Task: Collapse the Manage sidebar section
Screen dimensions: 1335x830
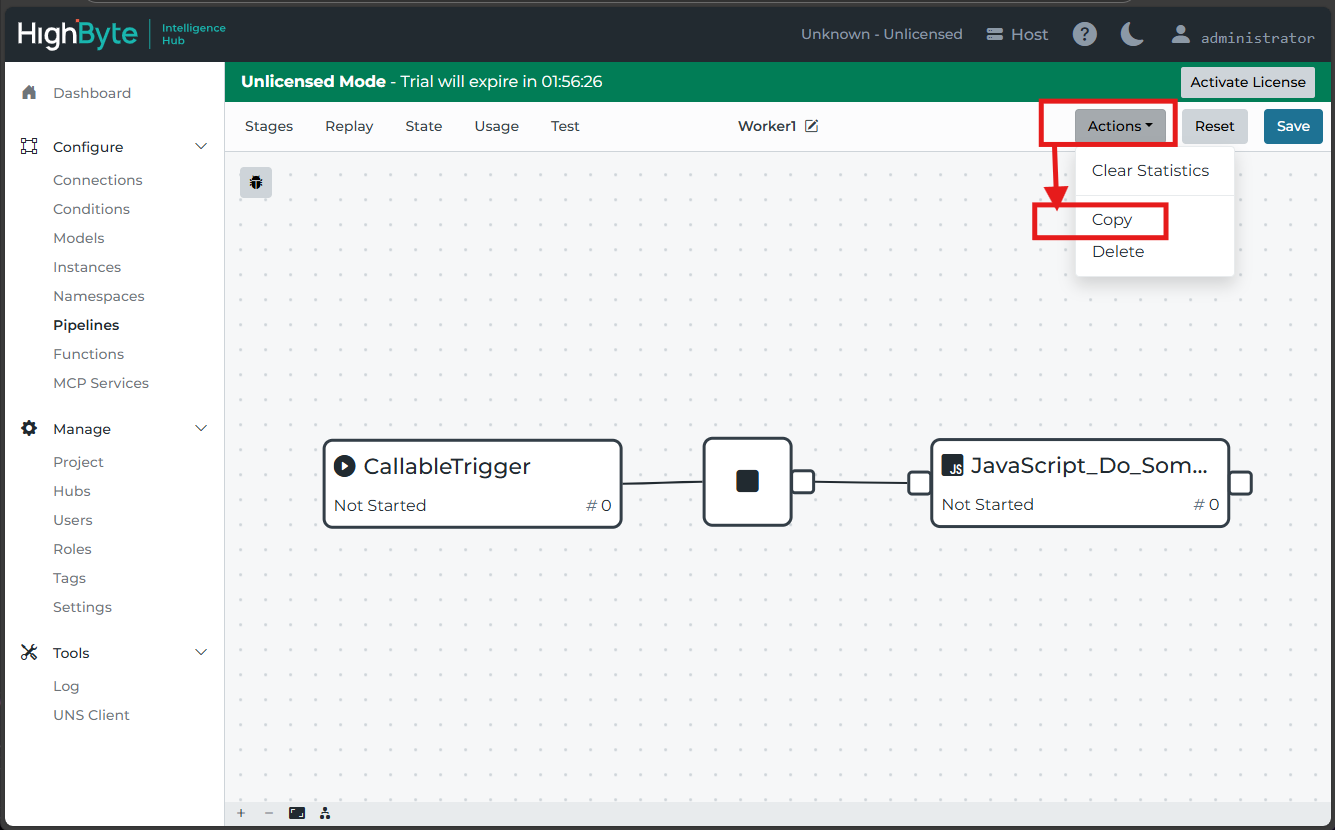Action: tap(201, 429)
